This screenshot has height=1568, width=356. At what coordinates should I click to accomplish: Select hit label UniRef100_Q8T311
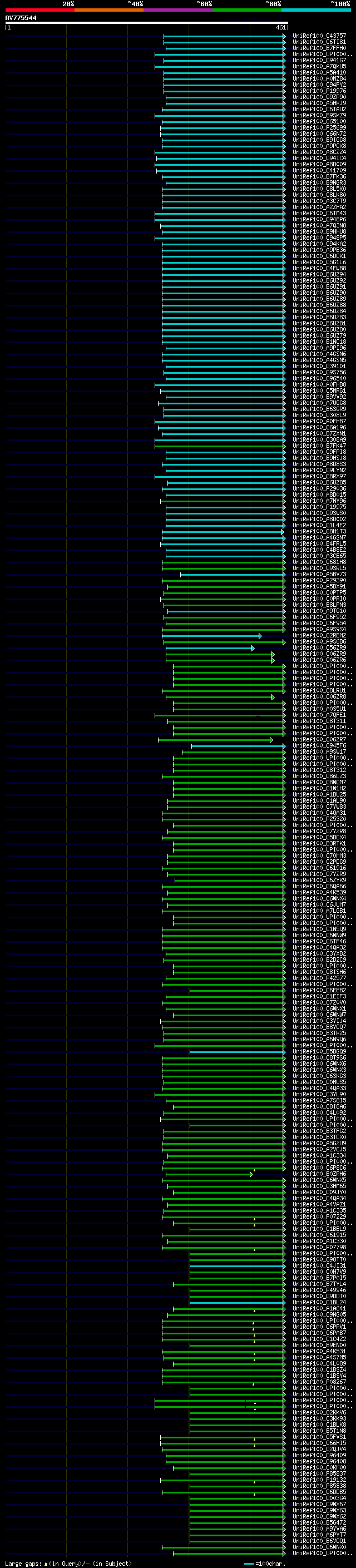pyautogui.click(x=319, y=721)
